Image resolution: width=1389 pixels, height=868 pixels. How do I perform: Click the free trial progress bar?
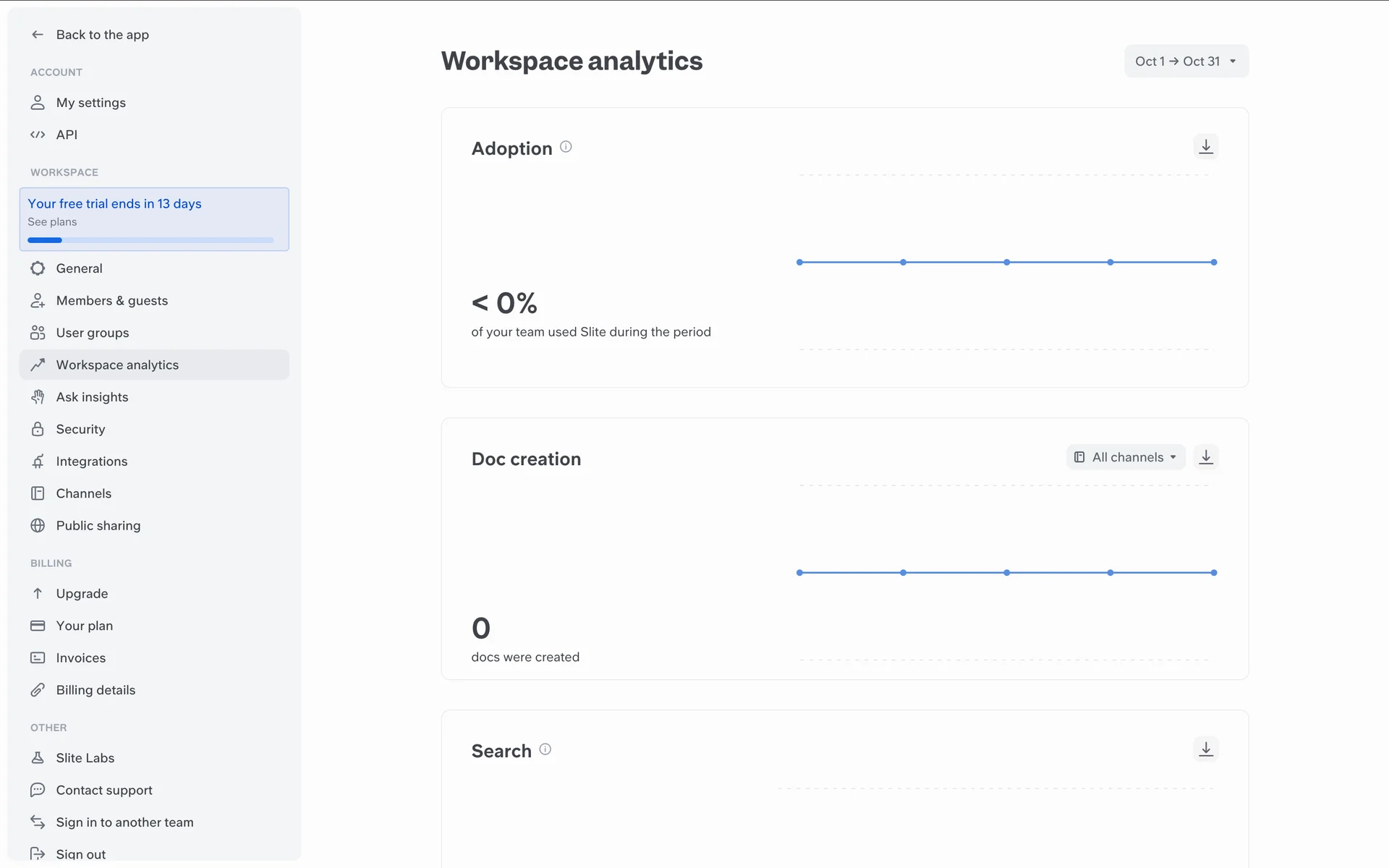pyautogui.click(x=150, y=240)
